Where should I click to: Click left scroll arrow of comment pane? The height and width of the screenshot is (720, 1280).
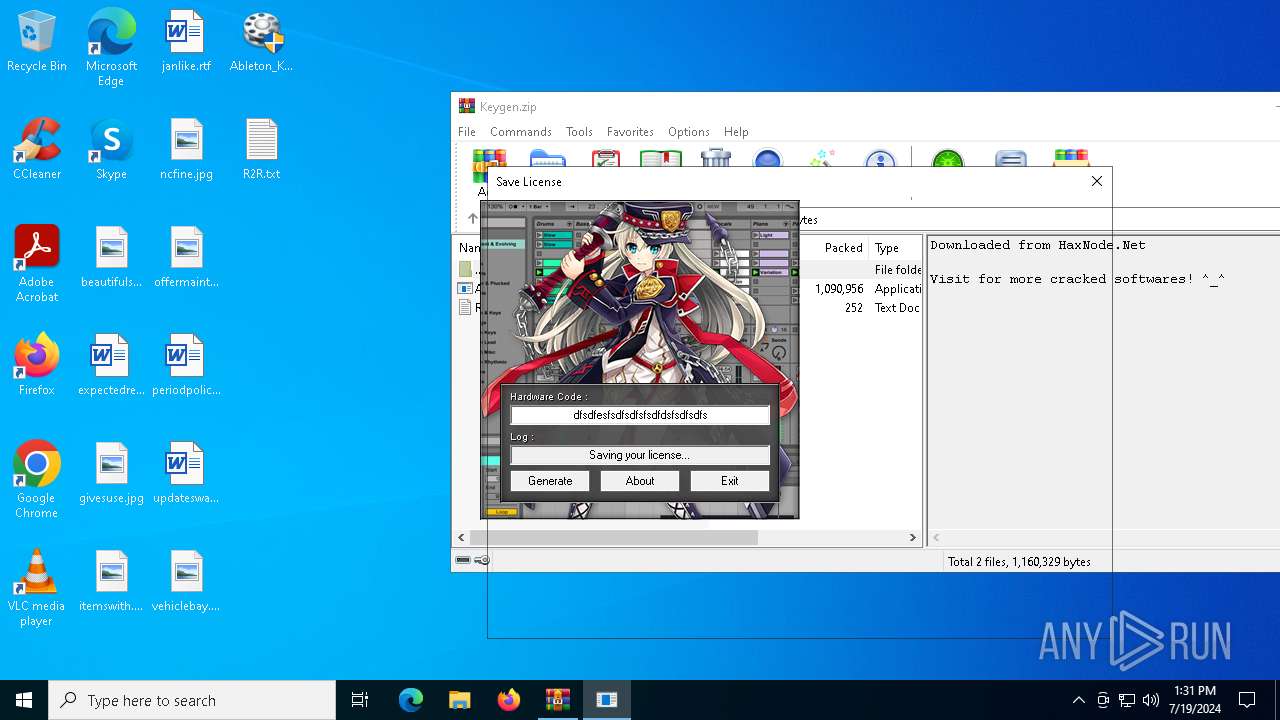pyautogui.click(x=936, y=537)
